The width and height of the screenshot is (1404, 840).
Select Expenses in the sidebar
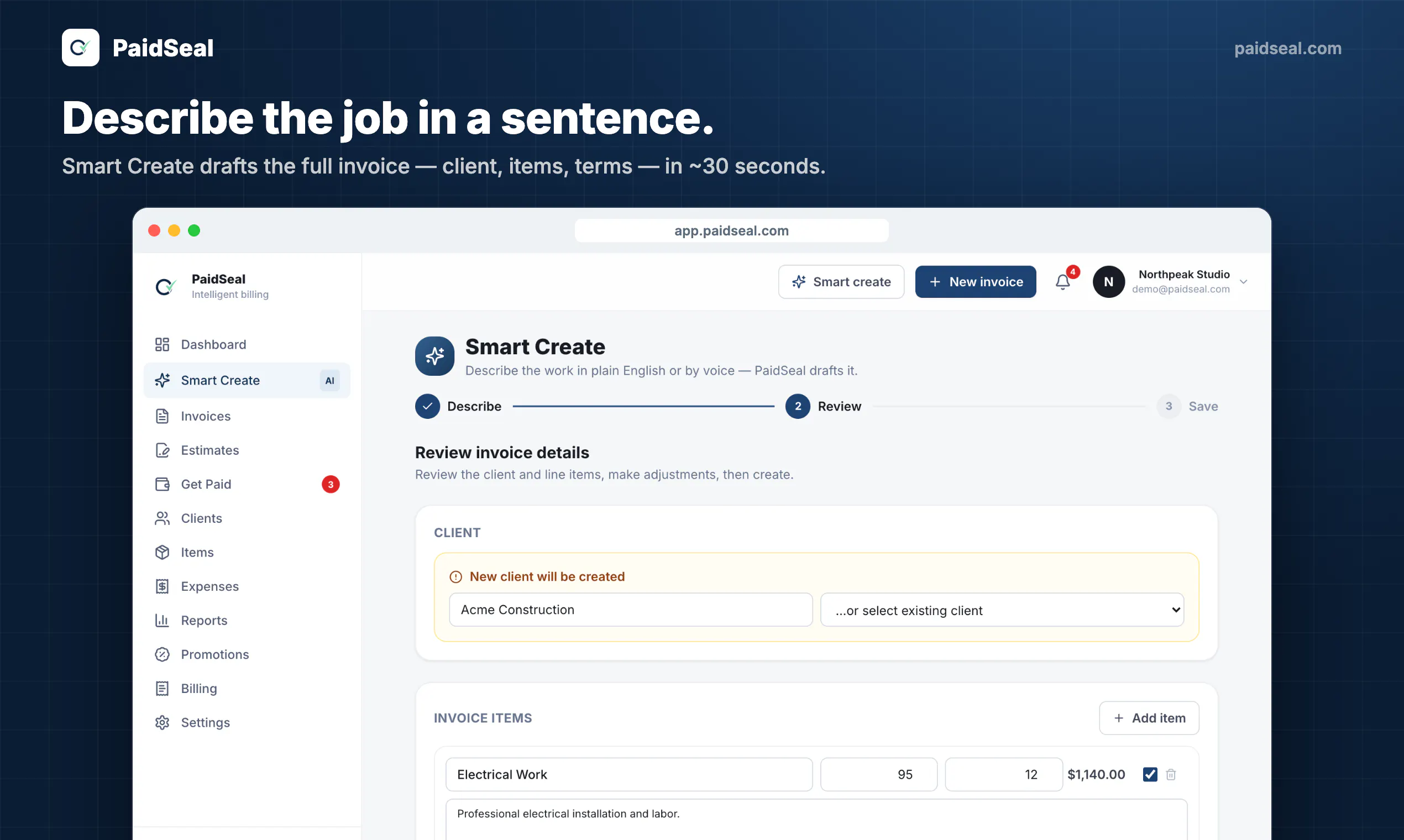pos(247,586)
